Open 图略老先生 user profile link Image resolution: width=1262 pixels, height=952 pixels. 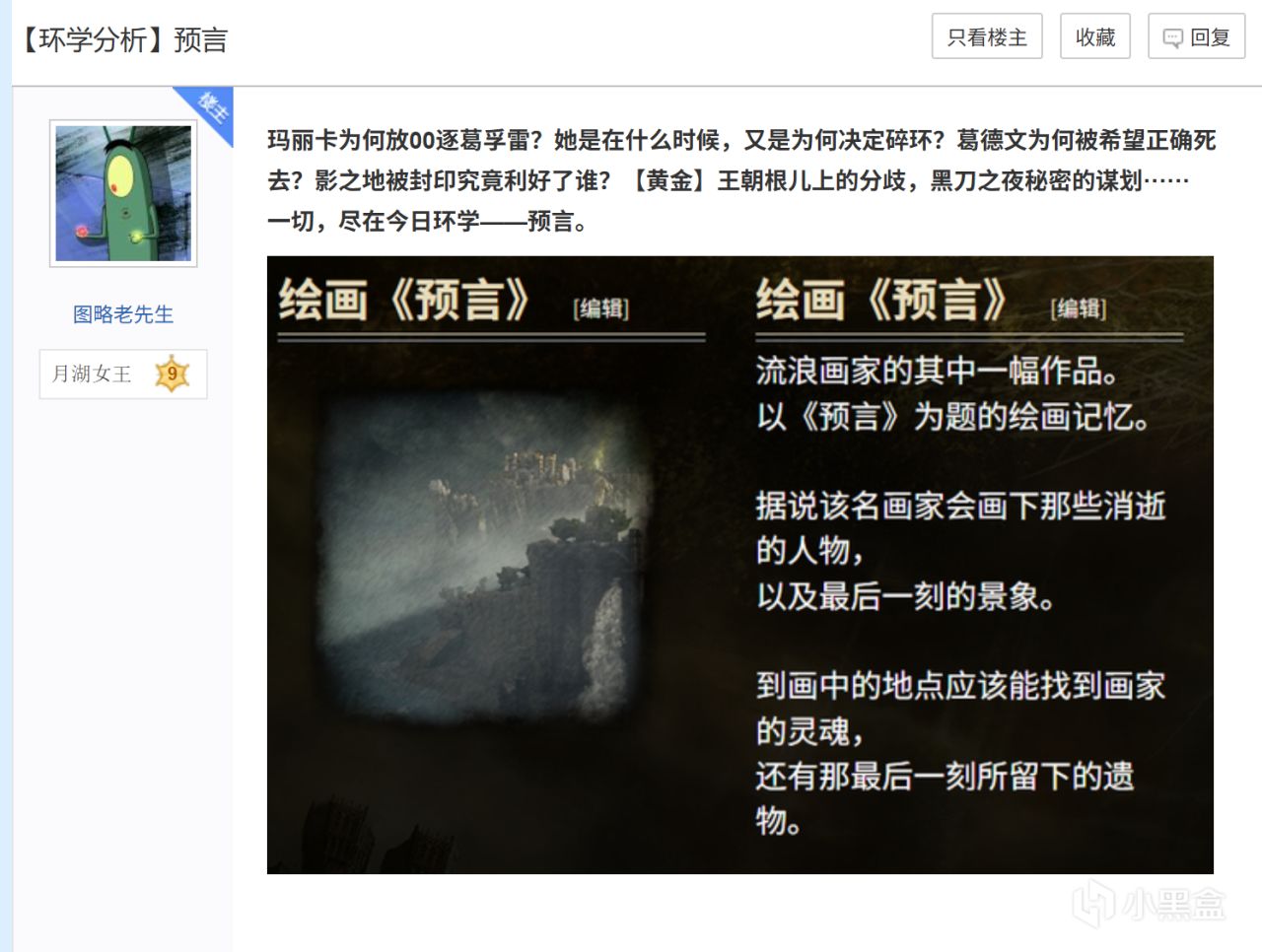click(123, 314)
